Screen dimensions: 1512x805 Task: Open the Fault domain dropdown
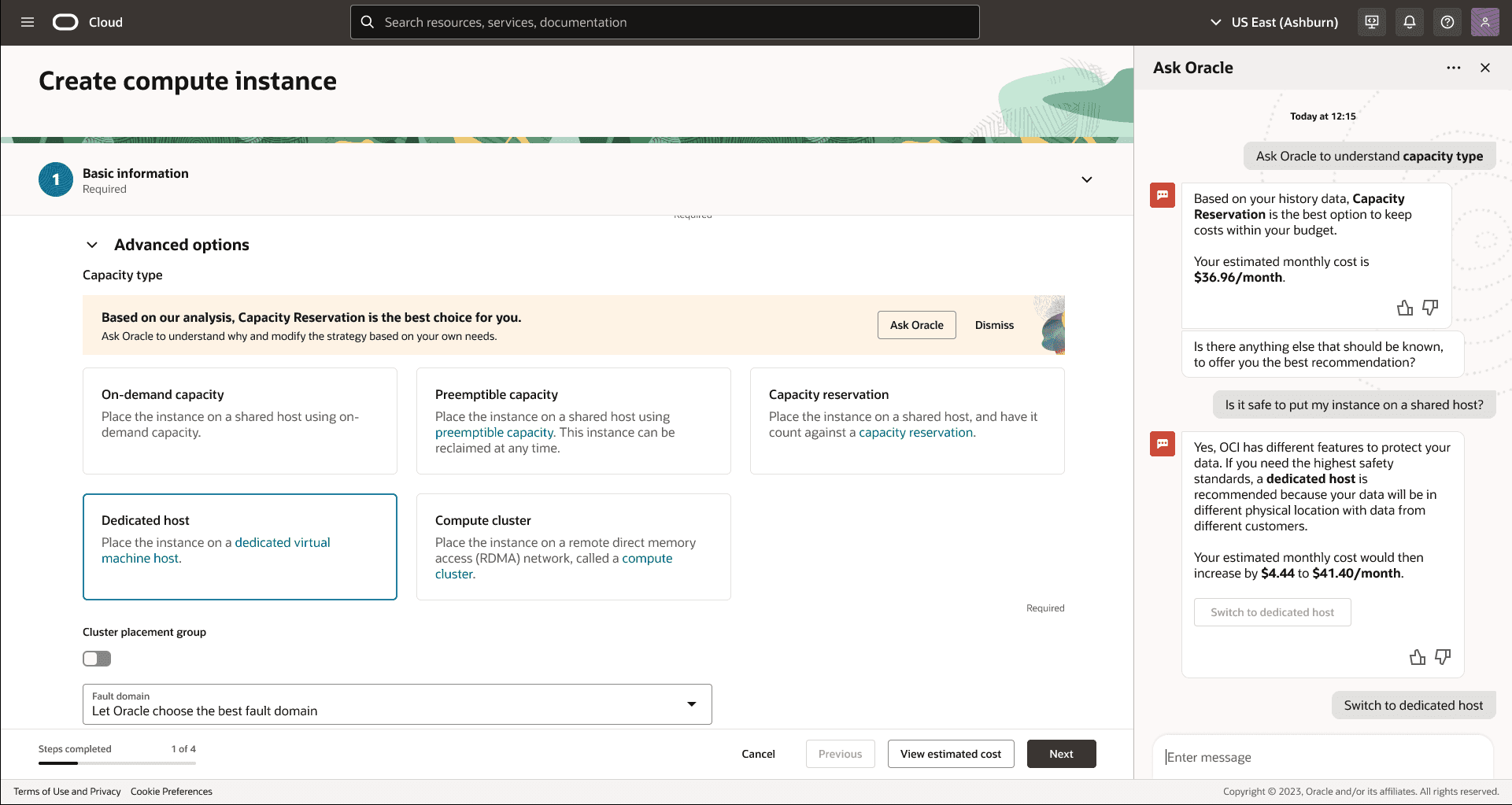pos(397,704)
